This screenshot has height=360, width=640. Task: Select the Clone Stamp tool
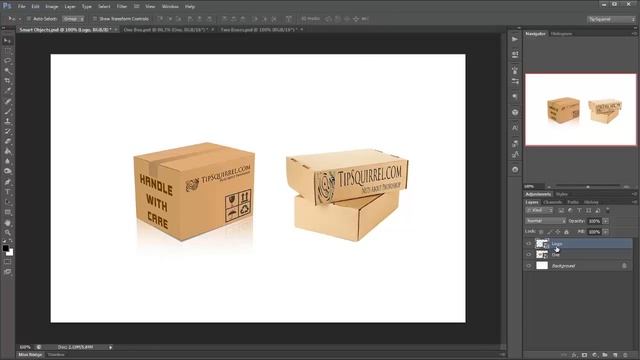[x=7, y=121]
